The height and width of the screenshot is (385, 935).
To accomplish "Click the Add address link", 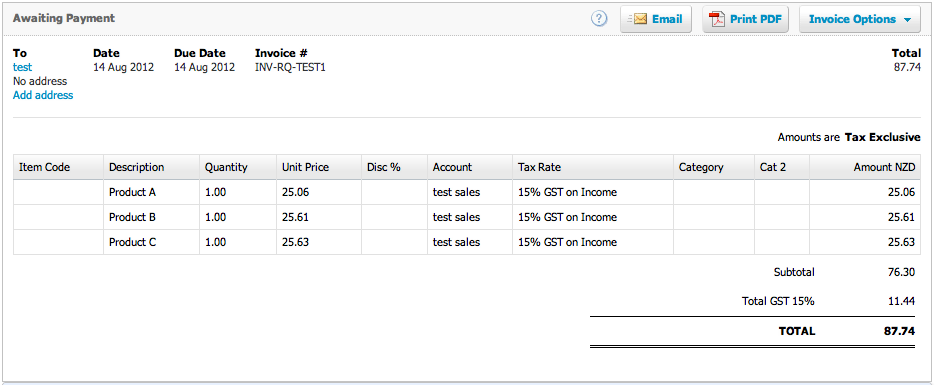I will pos(43,95).
